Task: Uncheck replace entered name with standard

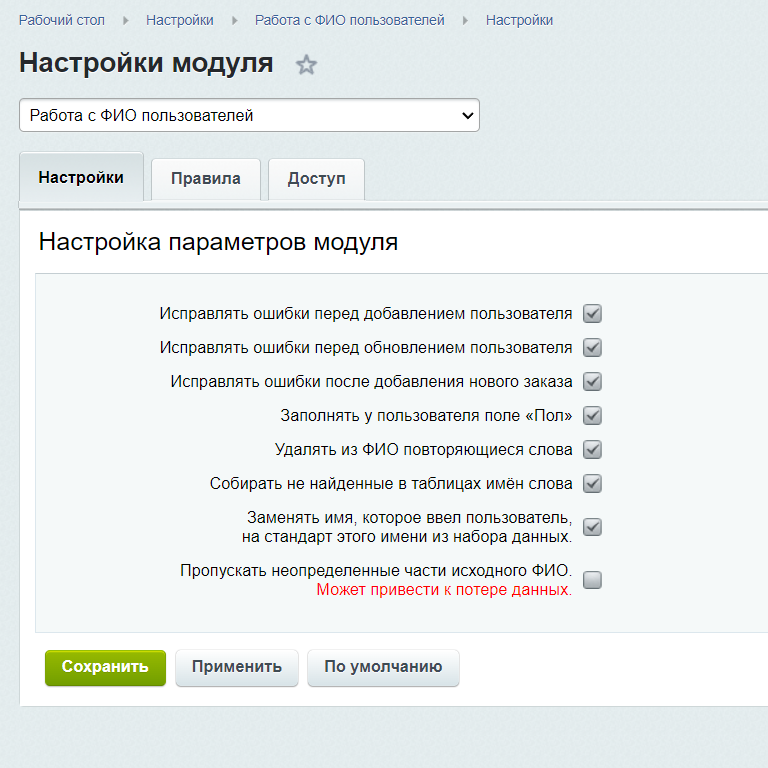Action: pos(592,527)
